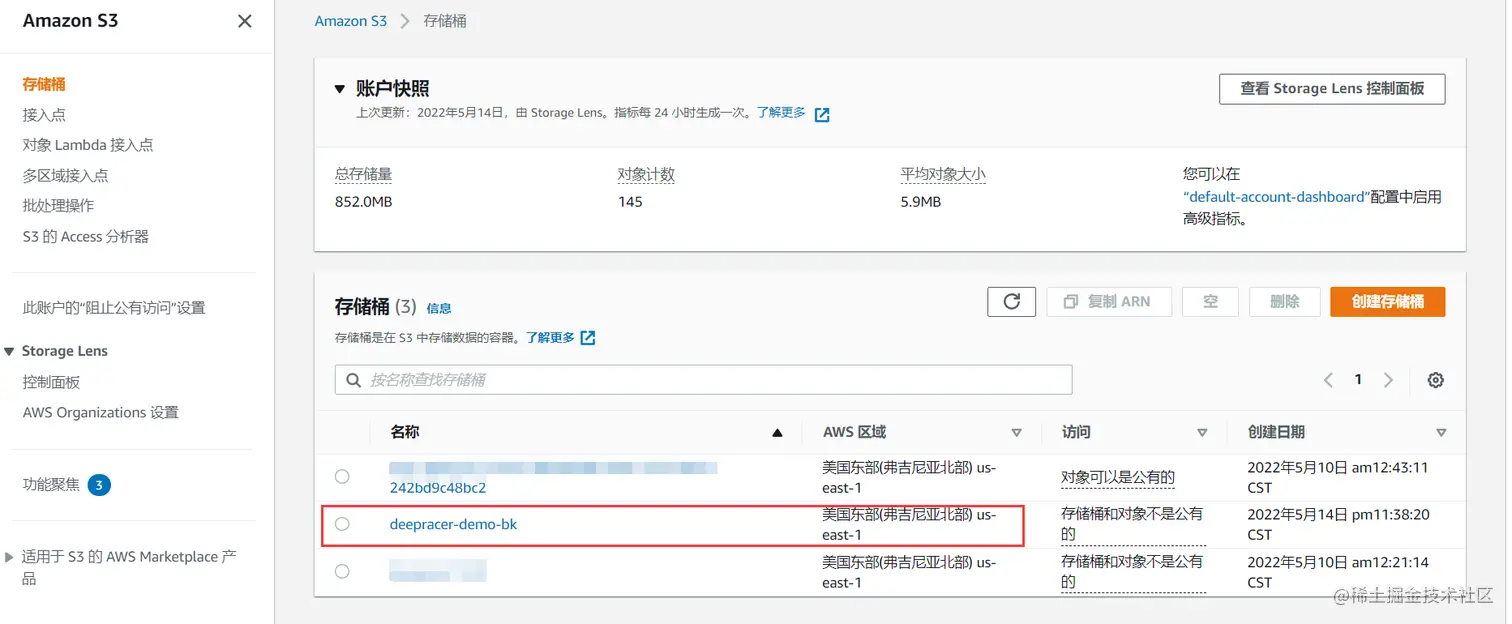This screenshot has width=1512, height=624.
Task: Open bucket ending 242bd9c48bc2
Action: tap(438, 488)
